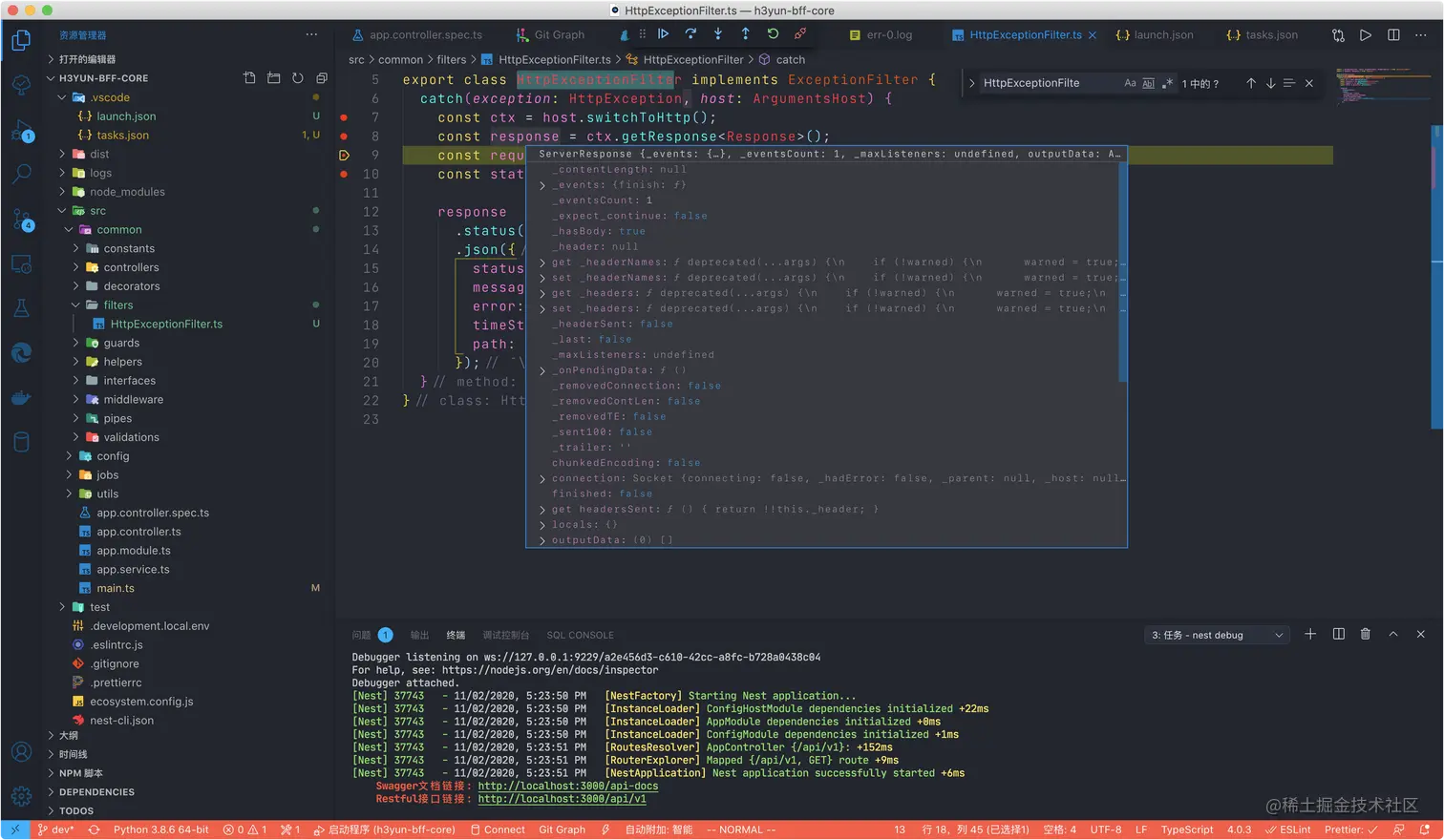Open the SQL CONSOLE panel tab

pyautogui.click(x=580, y=635)
